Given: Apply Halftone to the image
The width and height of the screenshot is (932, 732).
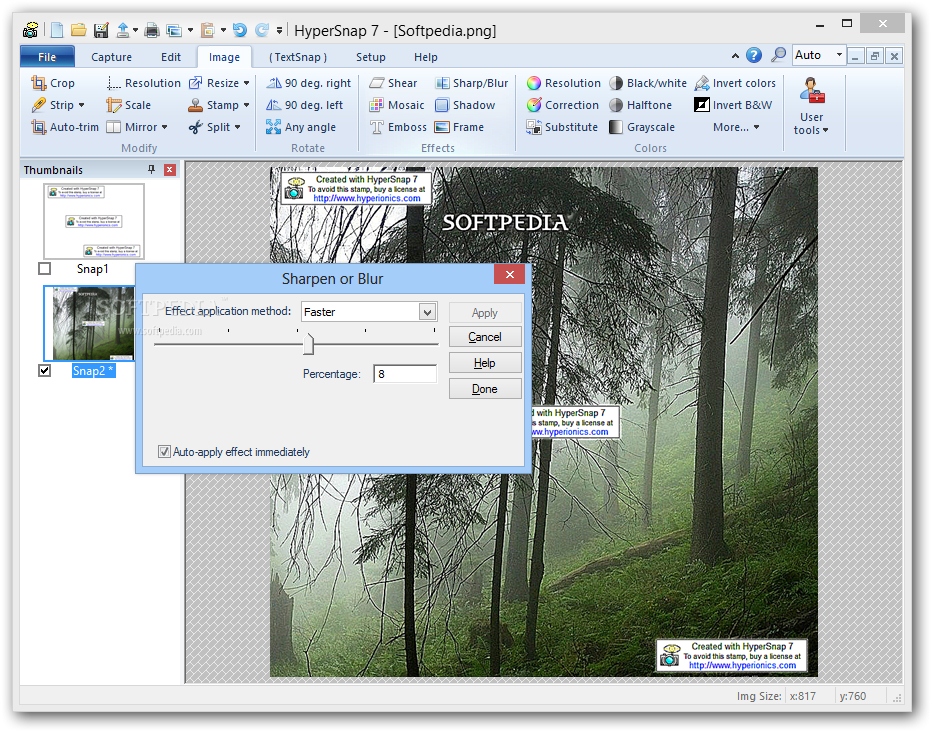Looking at the screenshot, I should [x=640, y=105].
